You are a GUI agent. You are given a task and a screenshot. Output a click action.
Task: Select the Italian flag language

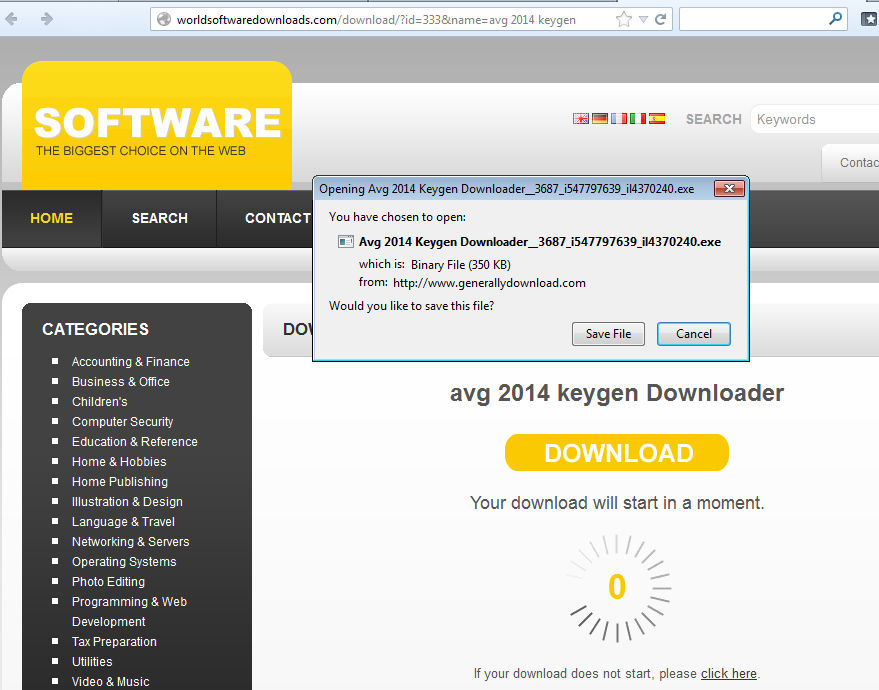tap(638, 118)
